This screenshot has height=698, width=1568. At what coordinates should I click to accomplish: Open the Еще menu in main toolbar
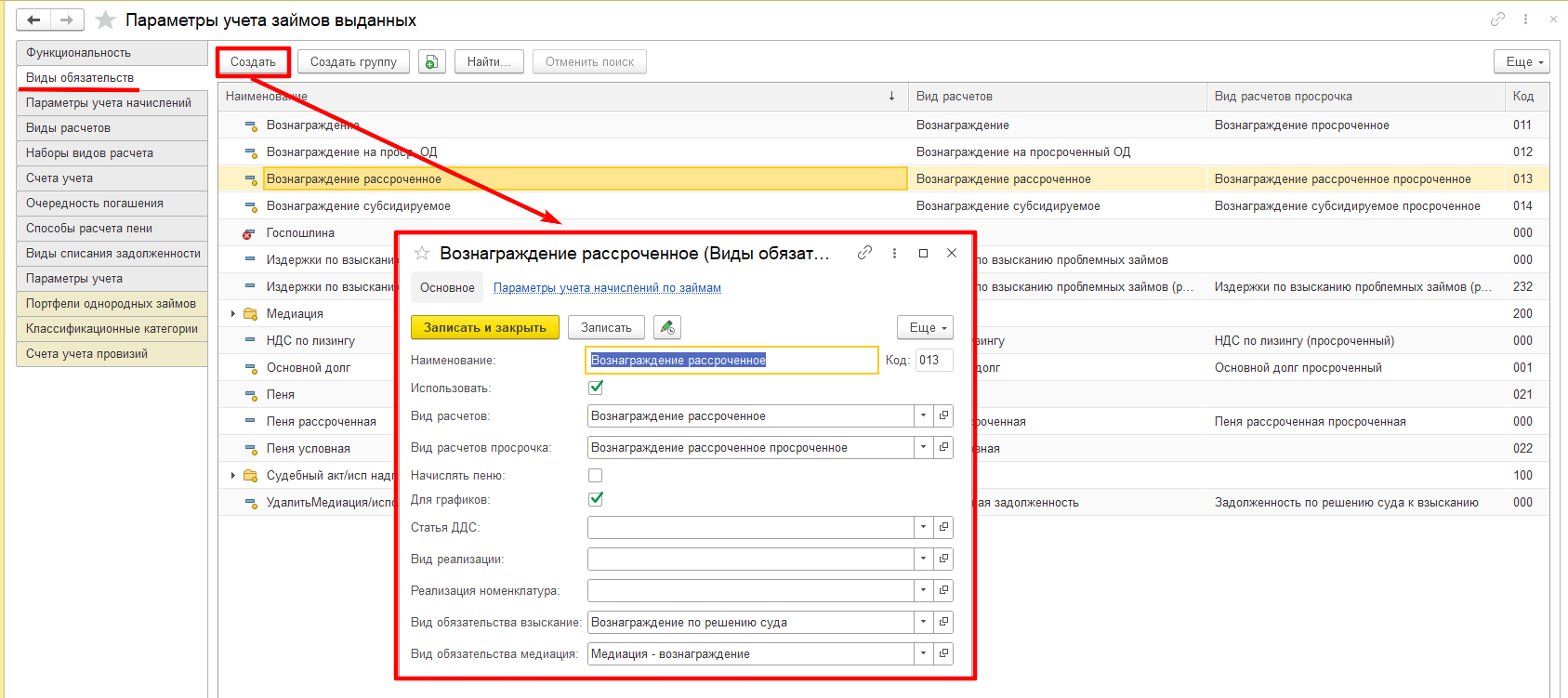(x=1522, y=61)
